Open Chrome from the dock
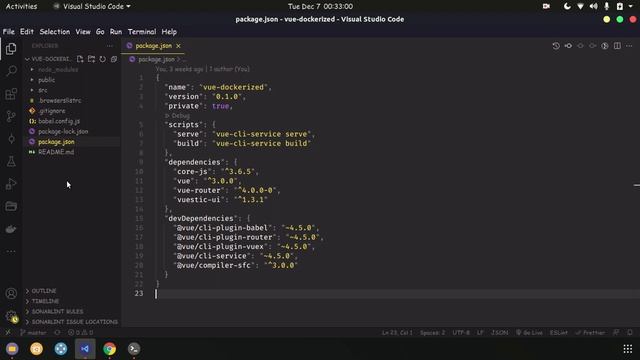Image resolution: width=640 pixels, height=360 pixels. (109, 349)
